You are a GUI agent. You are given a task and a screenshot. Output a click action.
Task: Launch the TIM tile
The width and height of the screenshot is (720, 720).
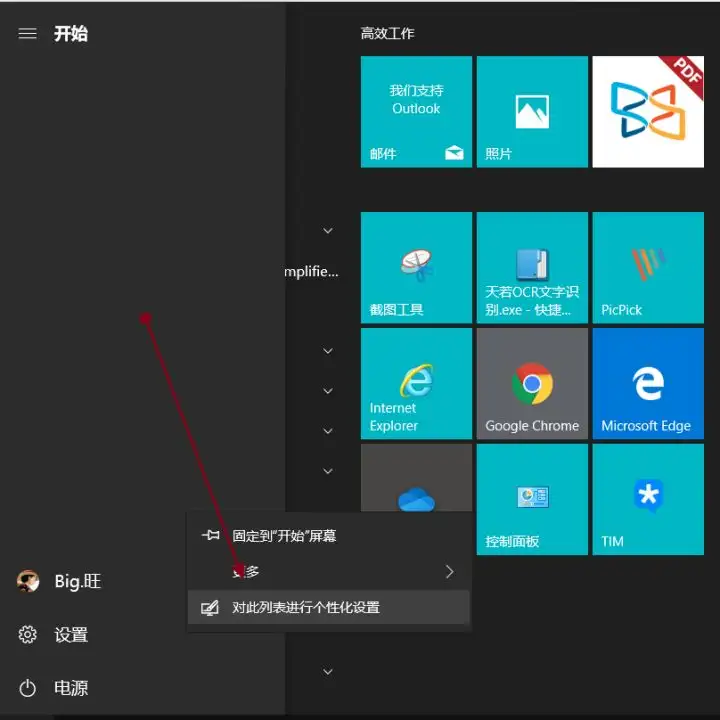pos(648,499)
